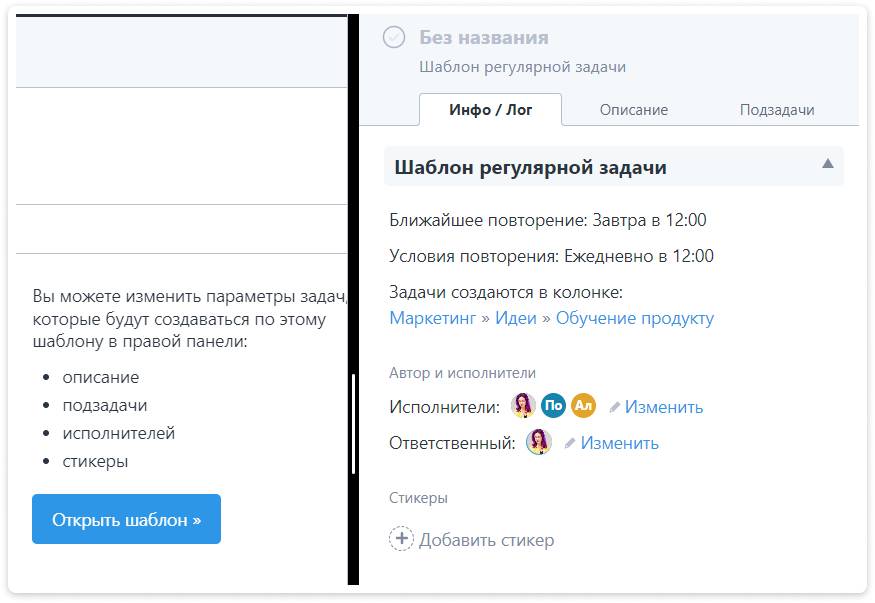Open the "Идеи" breadcrumb link
Screen dimensions: 875x603
[516, 318]
